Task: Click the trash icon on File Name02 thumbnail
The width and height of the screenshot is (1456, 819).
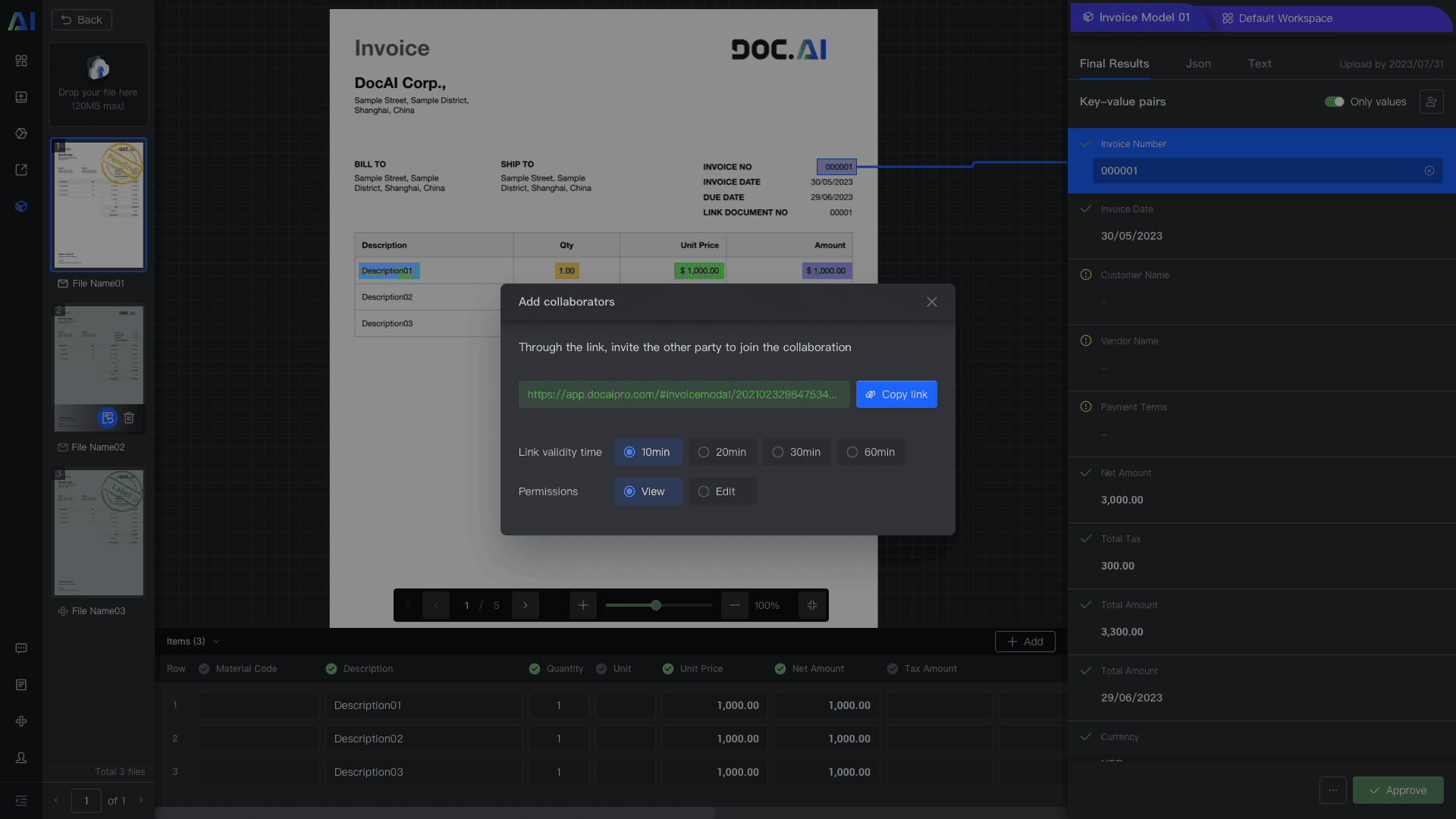Action: (129, 418)
